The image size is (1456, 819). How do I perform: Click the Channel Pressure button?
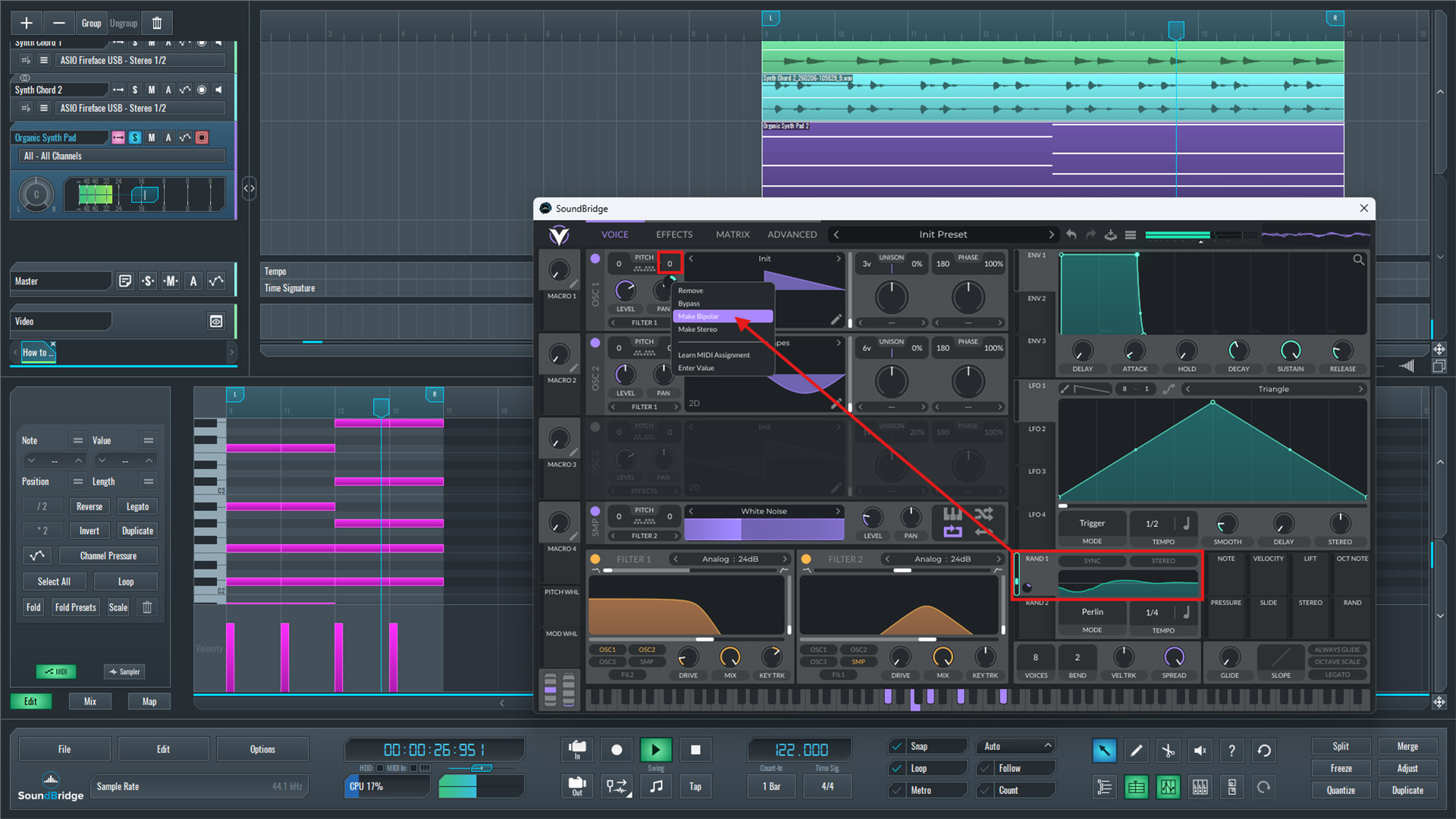(108, 556)
